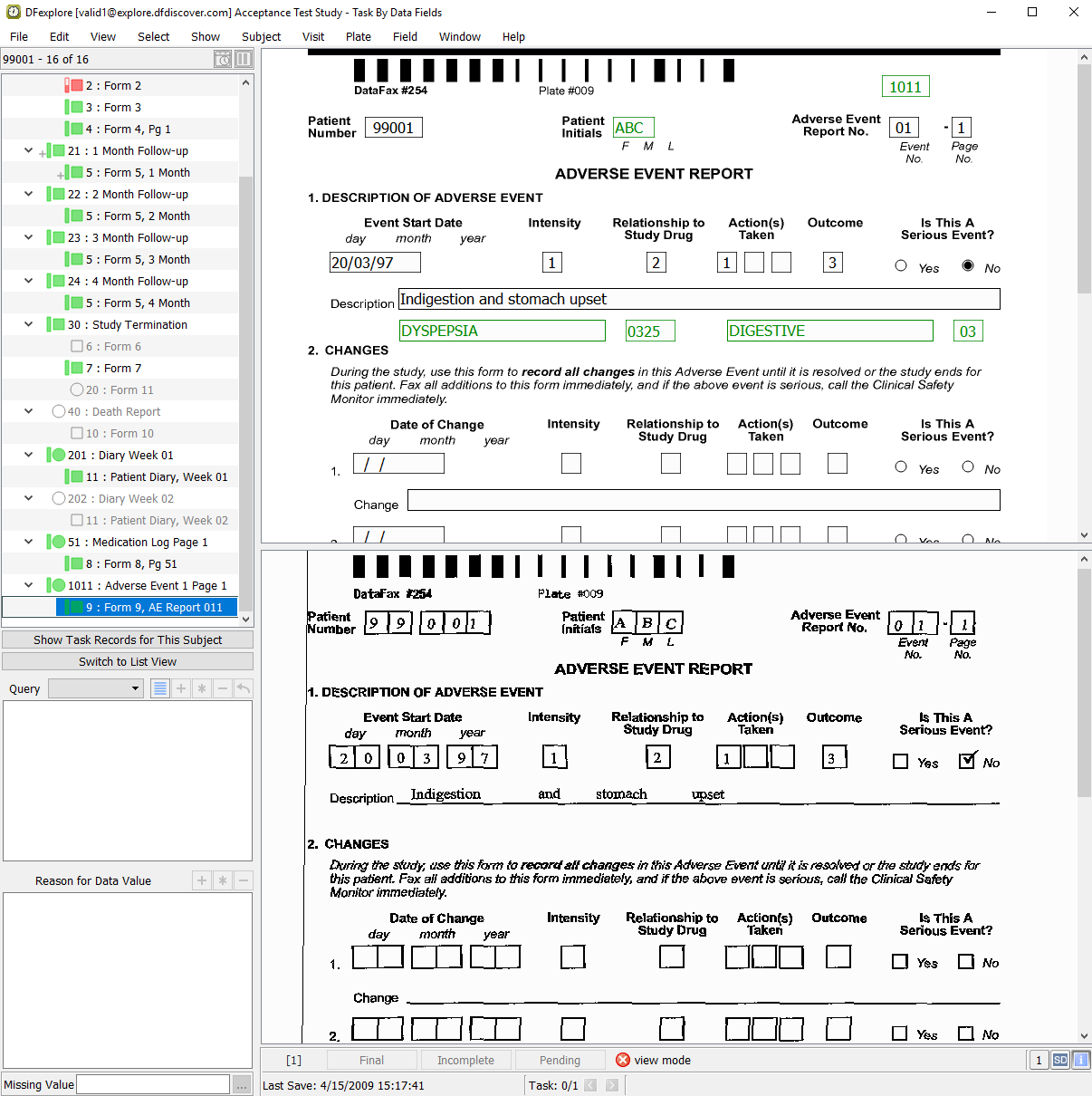
Task: Click the clock history icon above the record list
Action: pos(222,59)
